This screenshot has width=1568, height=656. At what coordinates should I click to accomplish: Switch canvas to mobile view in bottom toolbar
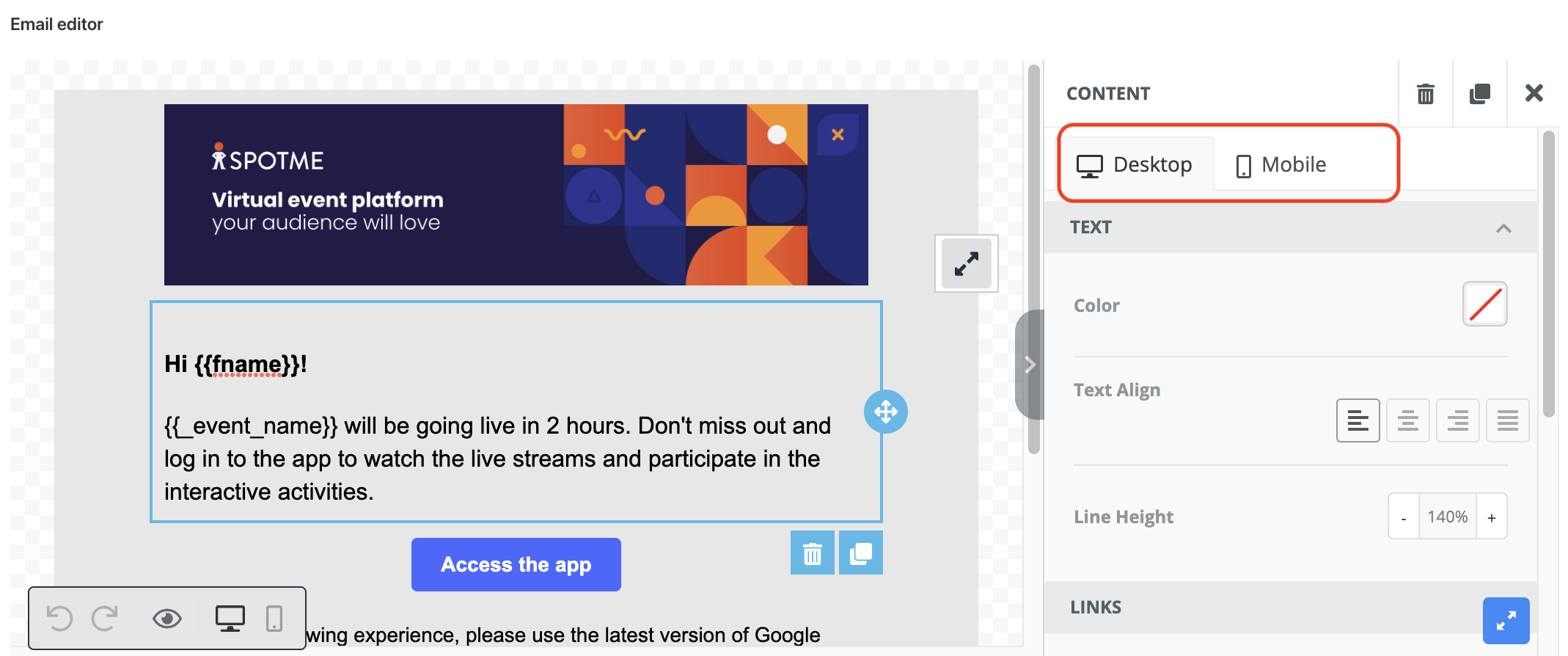click(x=274, y=619)
